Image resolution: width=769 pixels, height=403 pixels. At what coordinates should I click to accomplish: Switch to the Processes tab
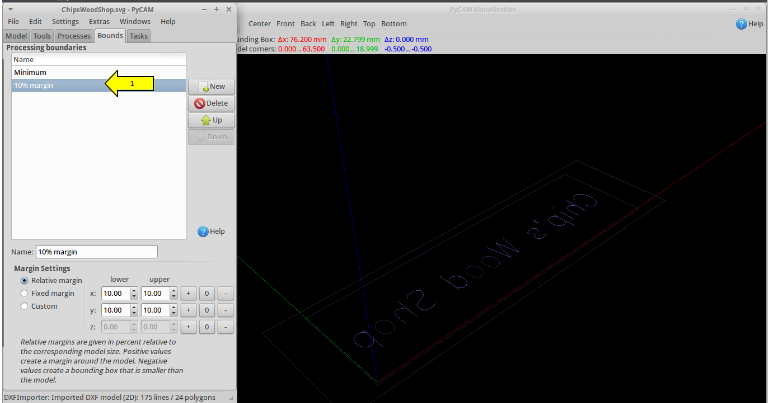74,36
